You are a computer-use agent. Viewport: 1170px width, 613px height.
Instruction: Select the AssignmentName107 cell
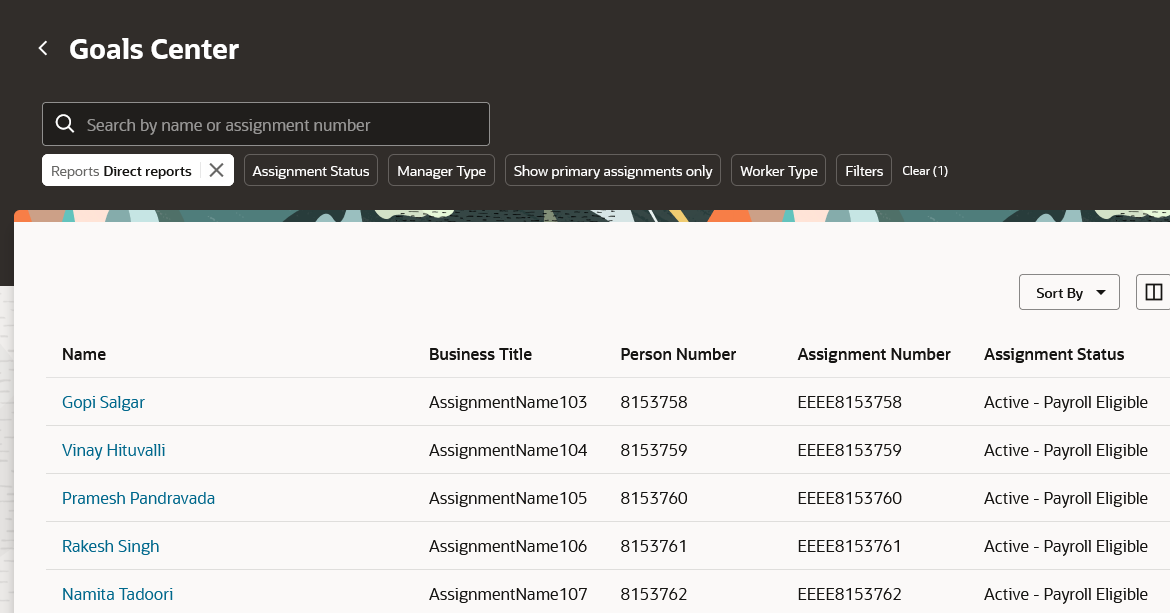click(x=508, y=594)
